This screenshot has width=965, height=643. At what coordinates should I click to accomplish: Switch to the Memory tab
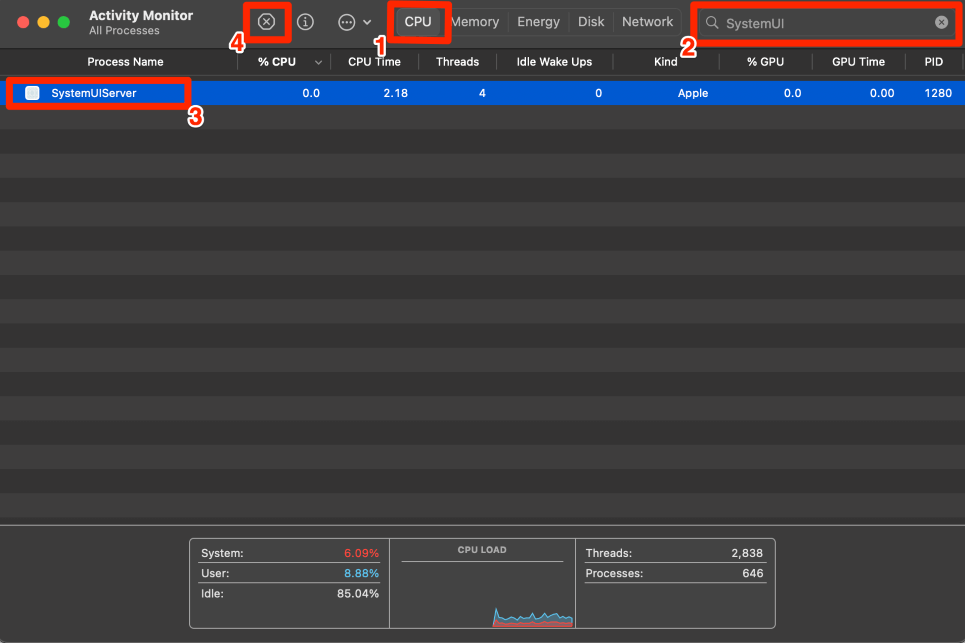474,22
